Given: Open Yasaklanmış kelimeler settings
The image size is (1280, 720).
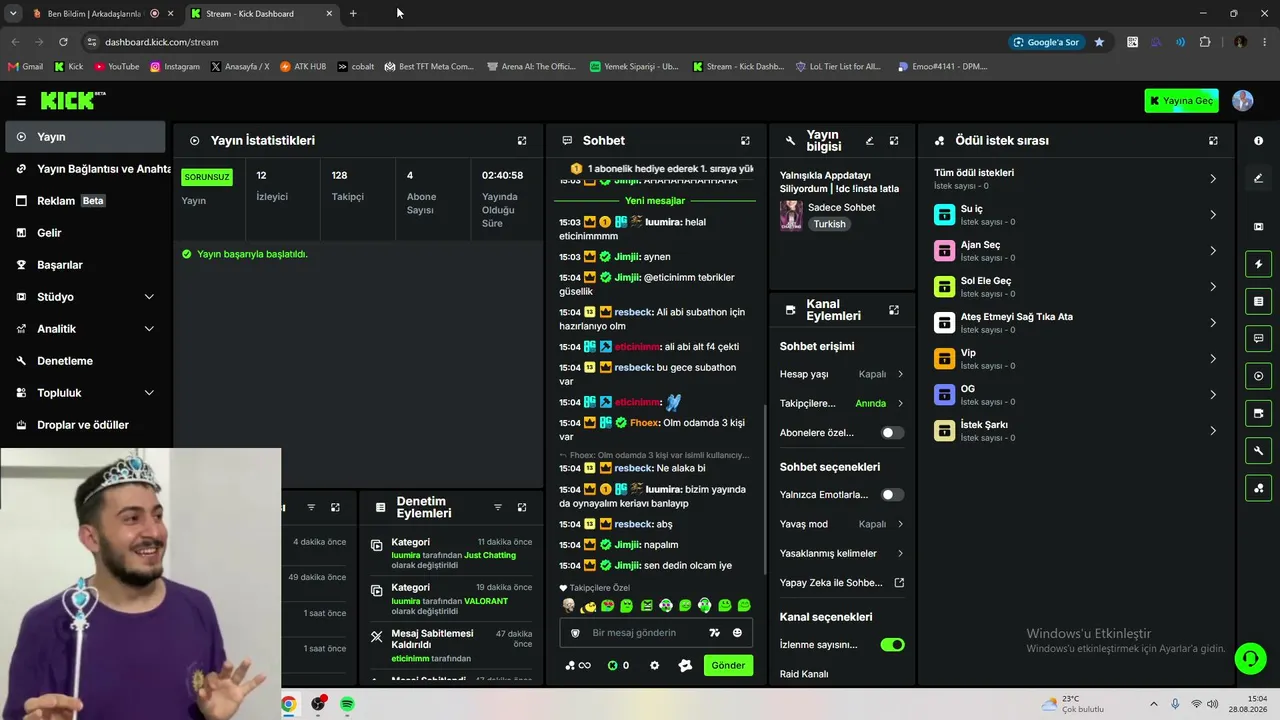Looking at the screenshot, I should pos(842,553).
